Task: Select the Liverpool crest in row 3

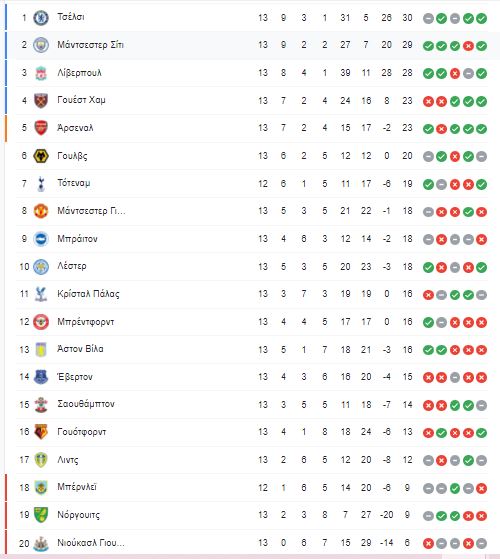Action: pos(41,73)
